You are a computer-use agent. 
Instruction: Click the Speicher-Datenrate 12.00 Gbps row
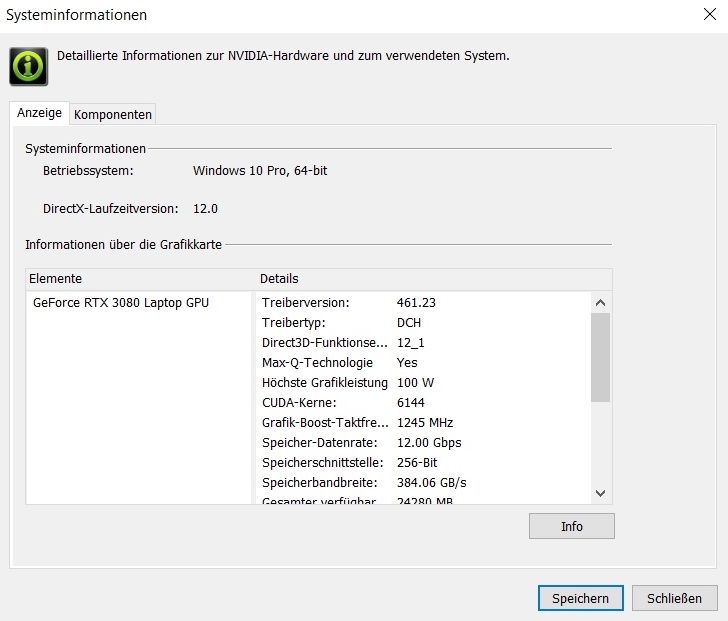423,442
